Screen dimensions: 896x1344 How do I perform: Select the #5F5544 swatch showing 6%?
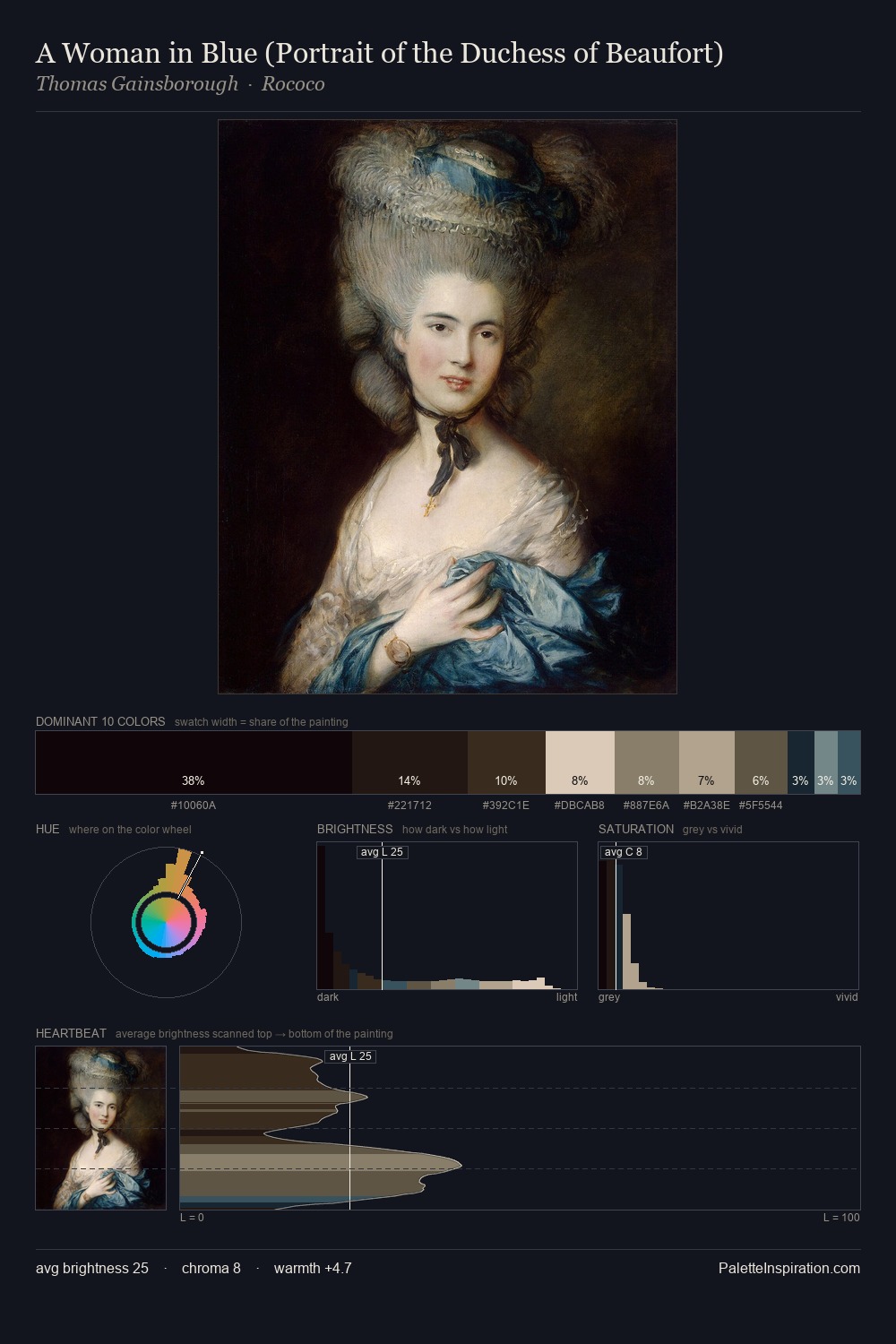point(761,762)
